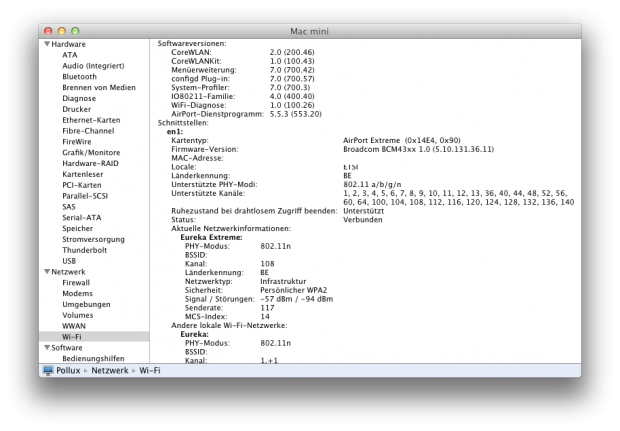Click the Software section label

coord(67,348)
